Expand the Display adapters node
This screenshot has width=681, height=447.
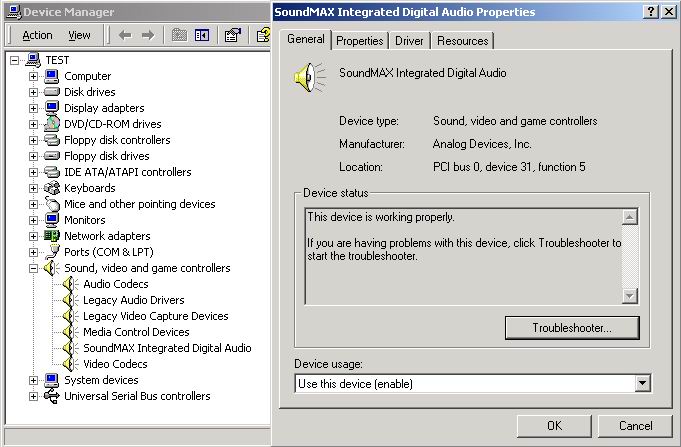(x=33, y=108)
